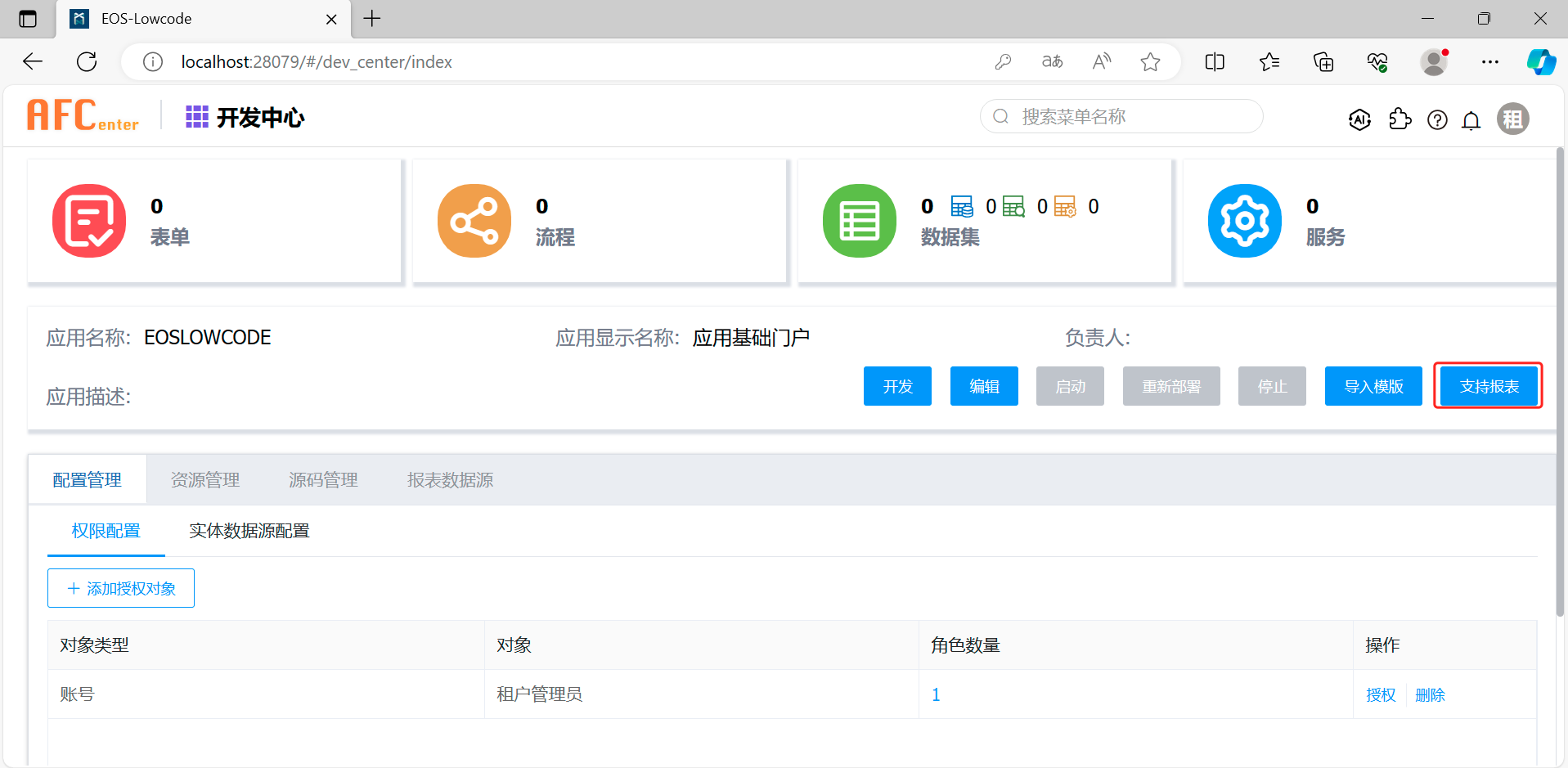Open the help question-mark icon

click(1437, 119)
